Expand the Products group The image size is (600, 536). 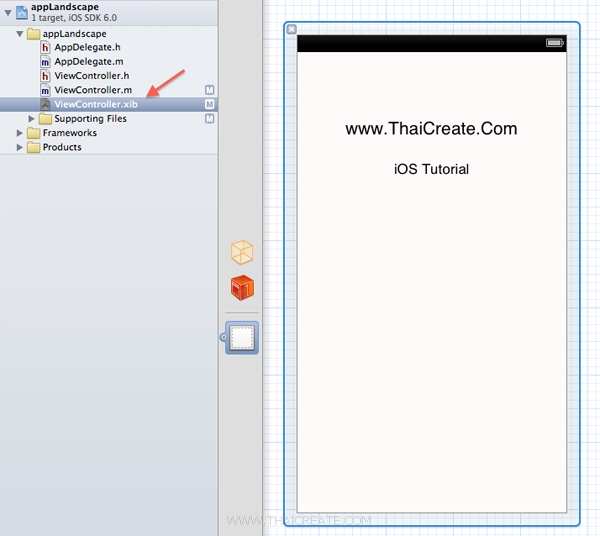click(20, 147)
